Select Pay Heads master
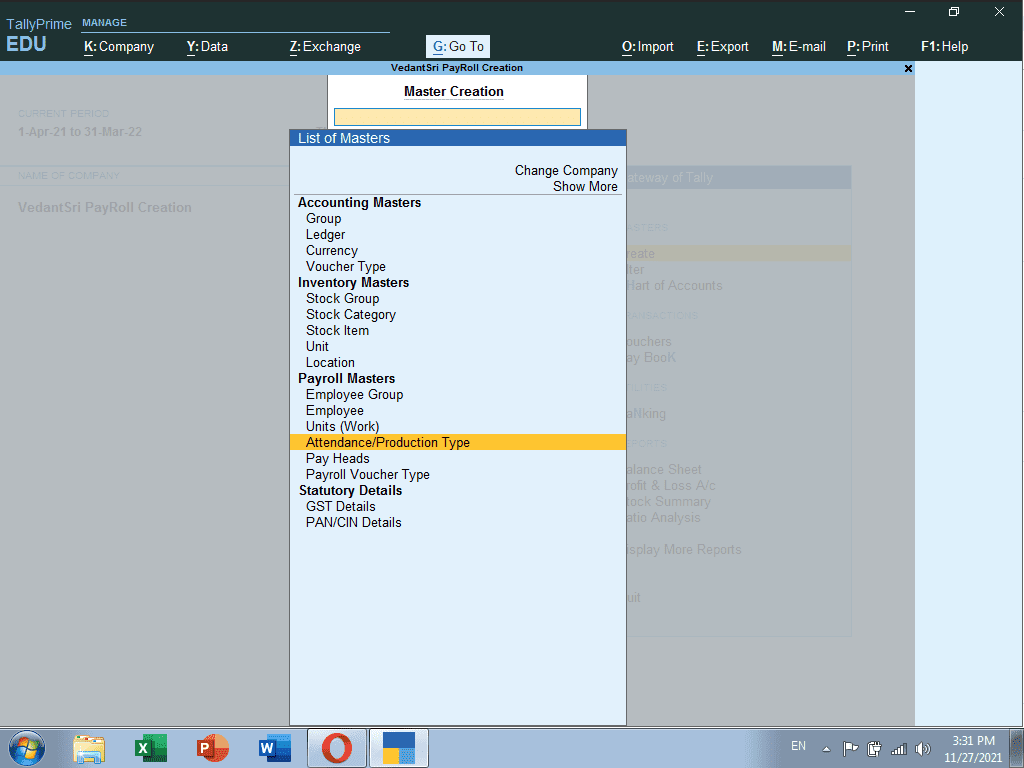 click(337, 458)
